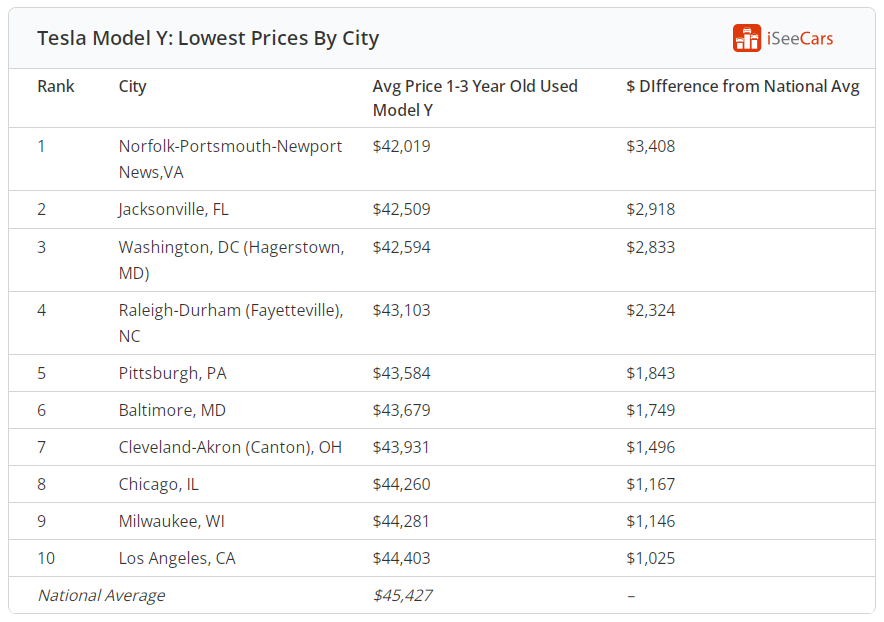
Task: Click the '$1,749' difference value
Action: tap(651, 411)
